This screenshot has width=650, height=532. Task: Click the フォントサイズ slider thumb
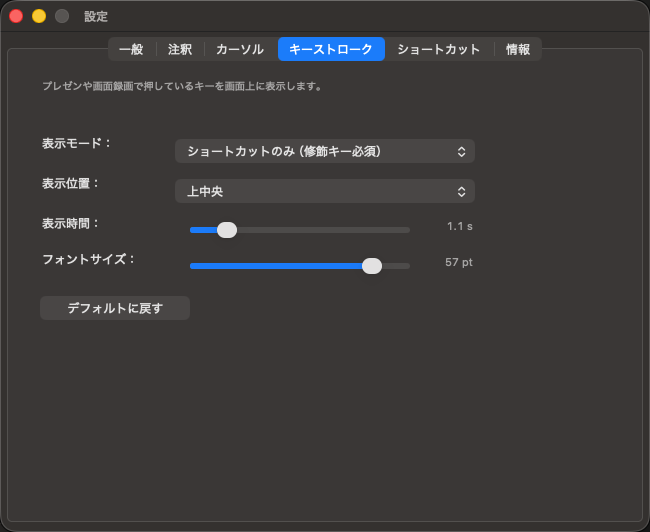pyautogui.click(x=372, y=266)
